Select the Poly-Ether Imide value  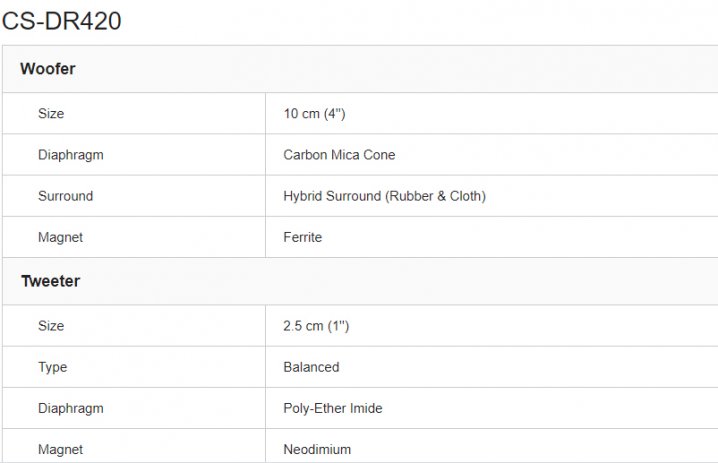pyautogui.click(x=332, y=408)
